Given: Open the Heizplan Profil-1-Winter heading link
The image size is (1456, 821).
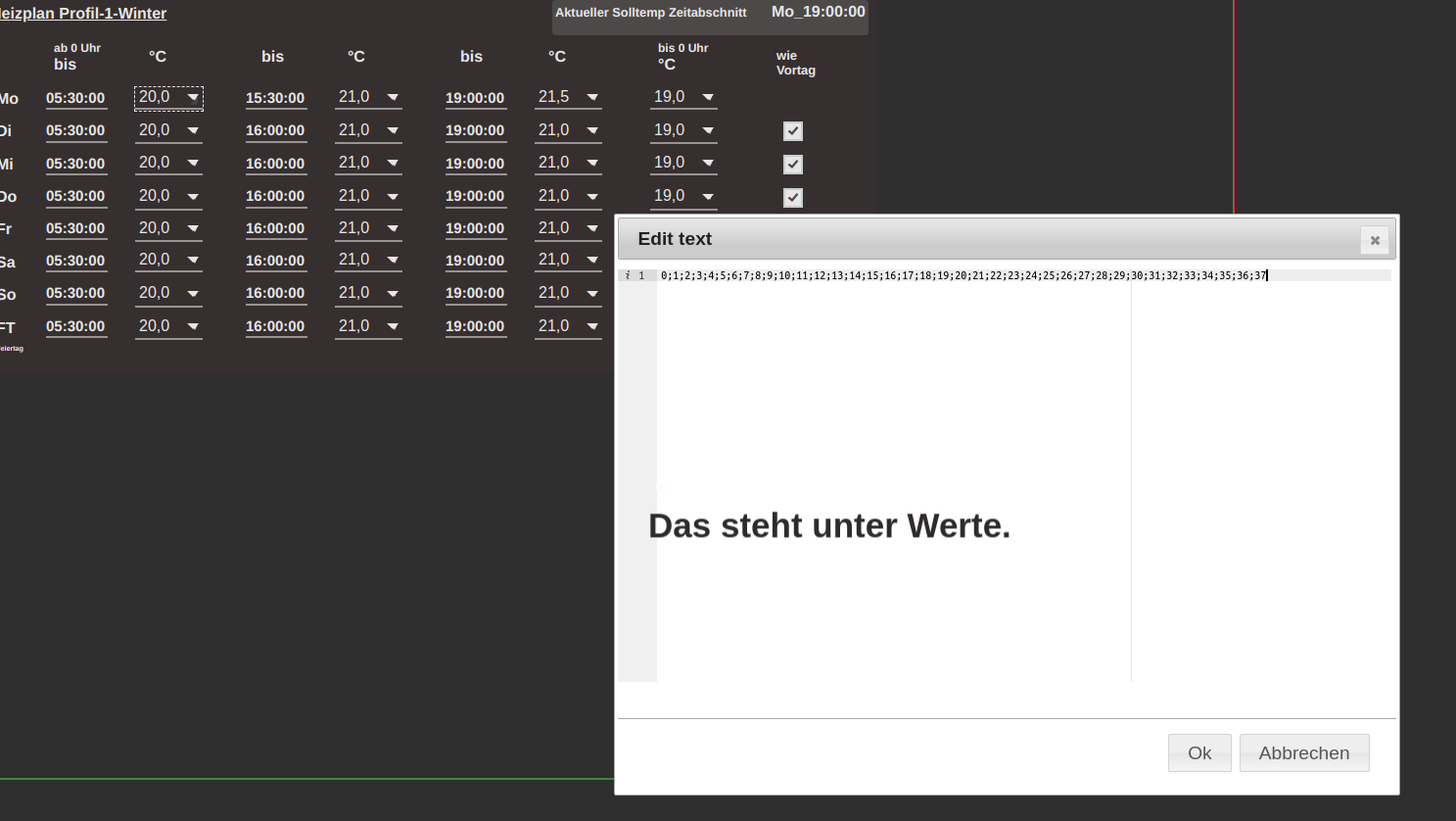Looking at the screenshot, I should [x=83, y=14].
